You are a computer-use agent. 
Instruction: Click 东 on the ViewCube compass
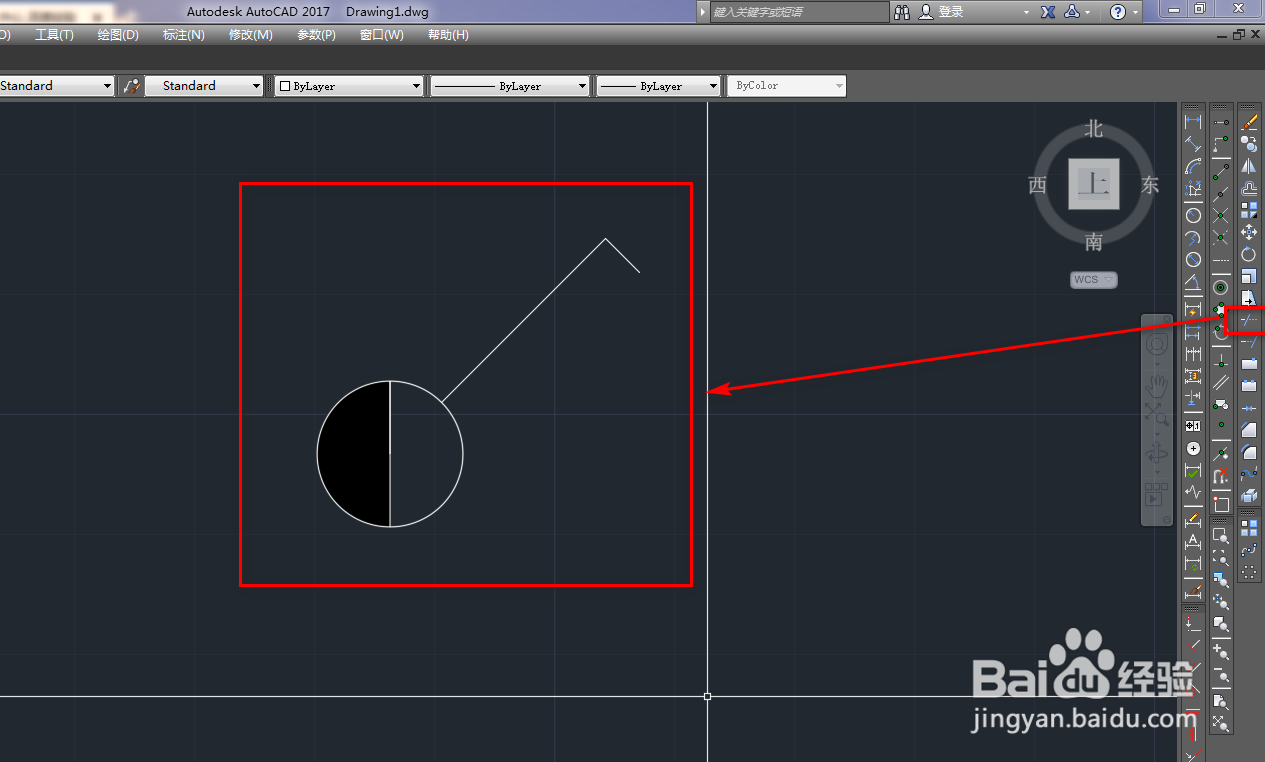click(1150, 185)
